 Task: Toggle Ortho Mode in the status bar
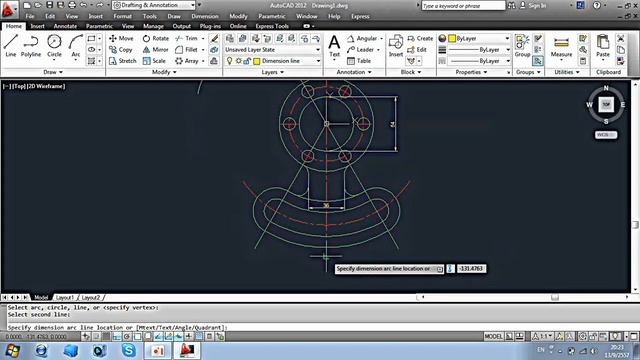click(x=117, y=336)
